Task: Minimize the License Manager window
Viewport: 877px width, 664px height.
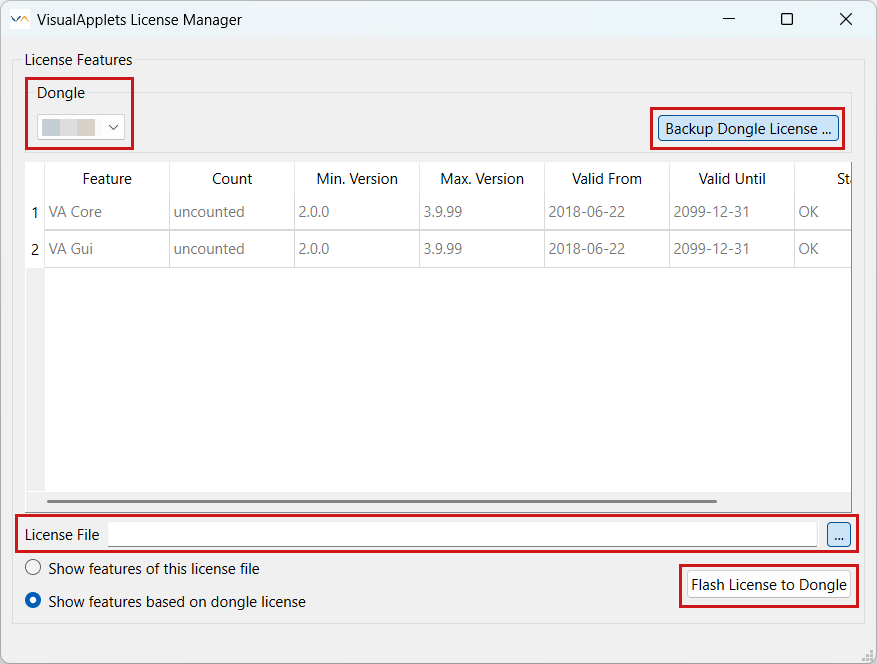Action: tap(729, 19)
